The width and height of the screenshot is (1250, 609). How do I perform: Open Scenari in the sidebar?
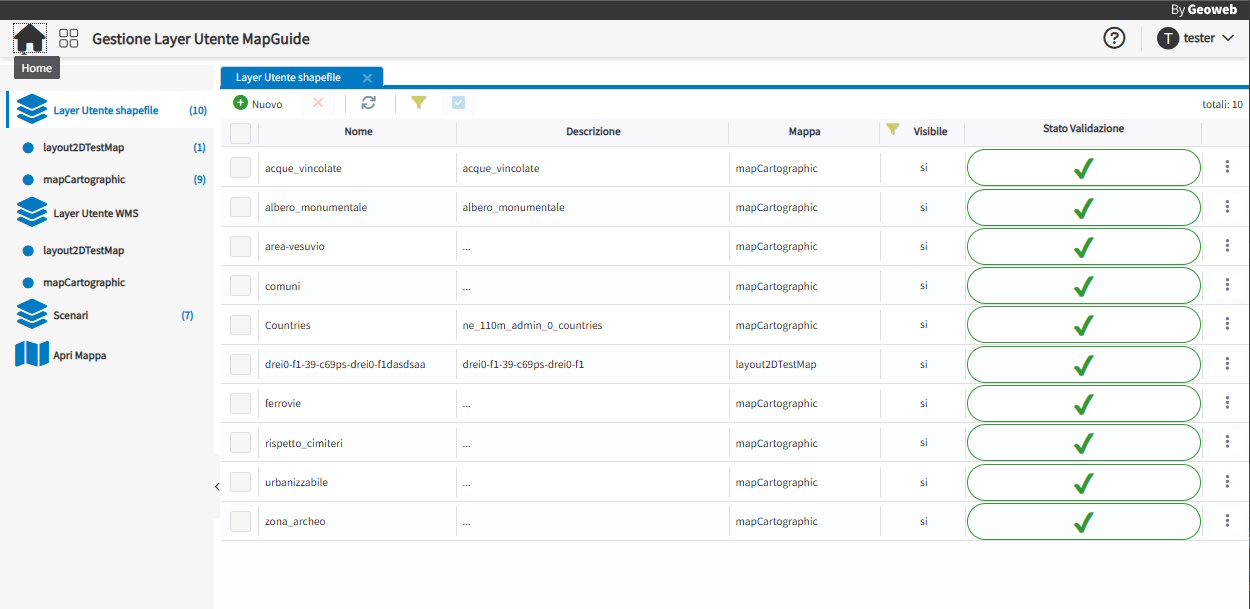[71, 315]
